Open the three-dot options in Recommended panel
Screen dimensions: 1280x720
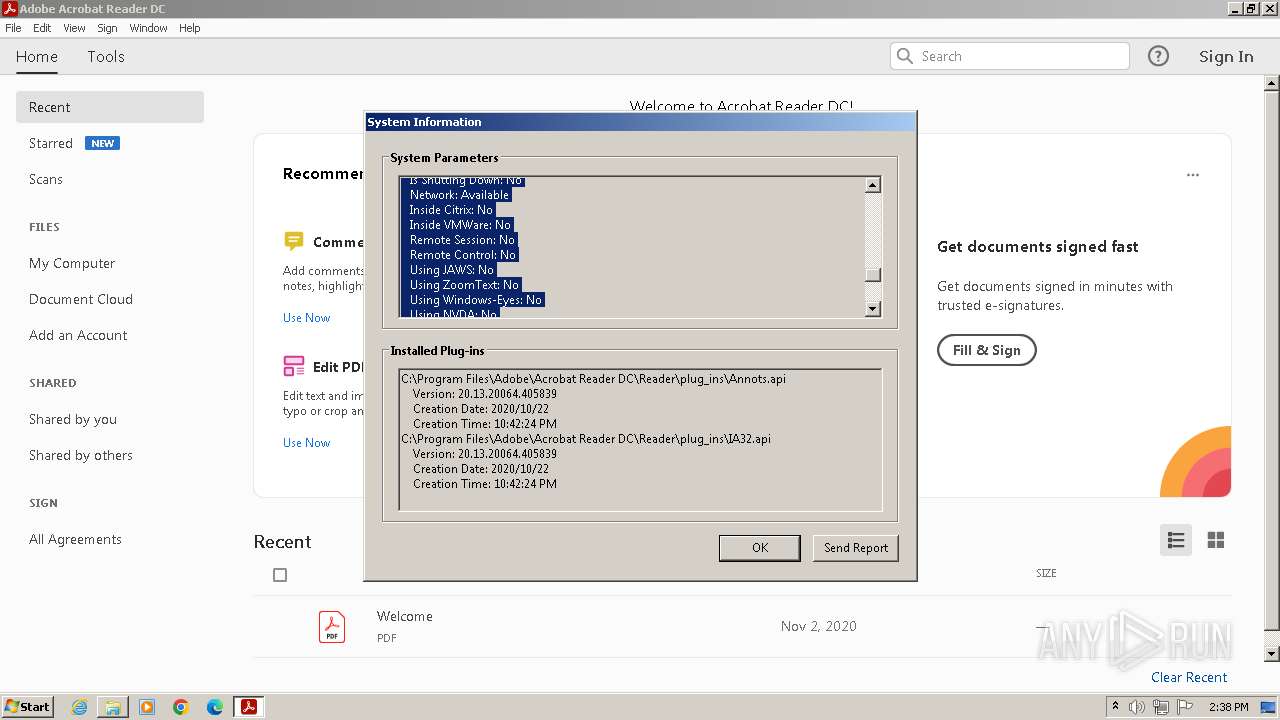coord(1193,175)
